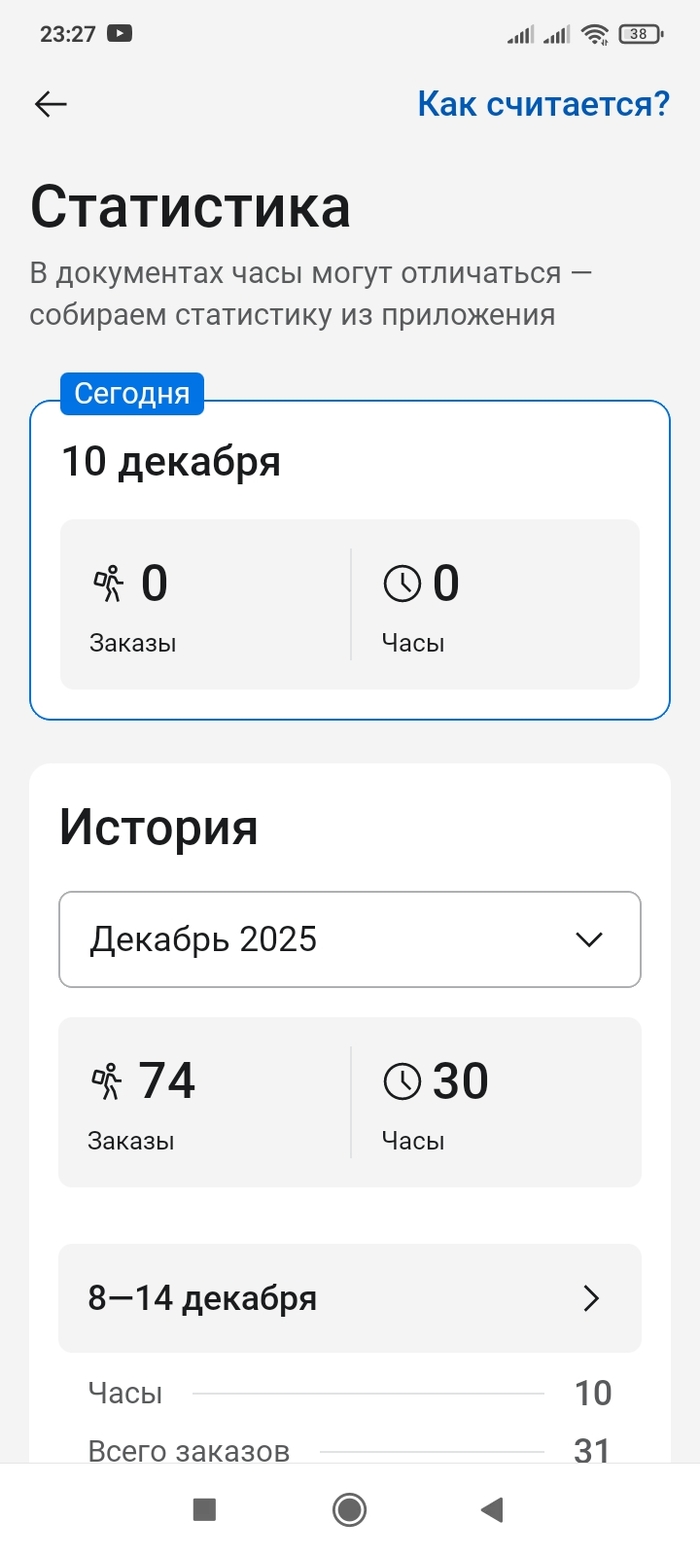Tap the Wi-Fi icon in status bar
The image size is (700, 1556).
[596, 34]
